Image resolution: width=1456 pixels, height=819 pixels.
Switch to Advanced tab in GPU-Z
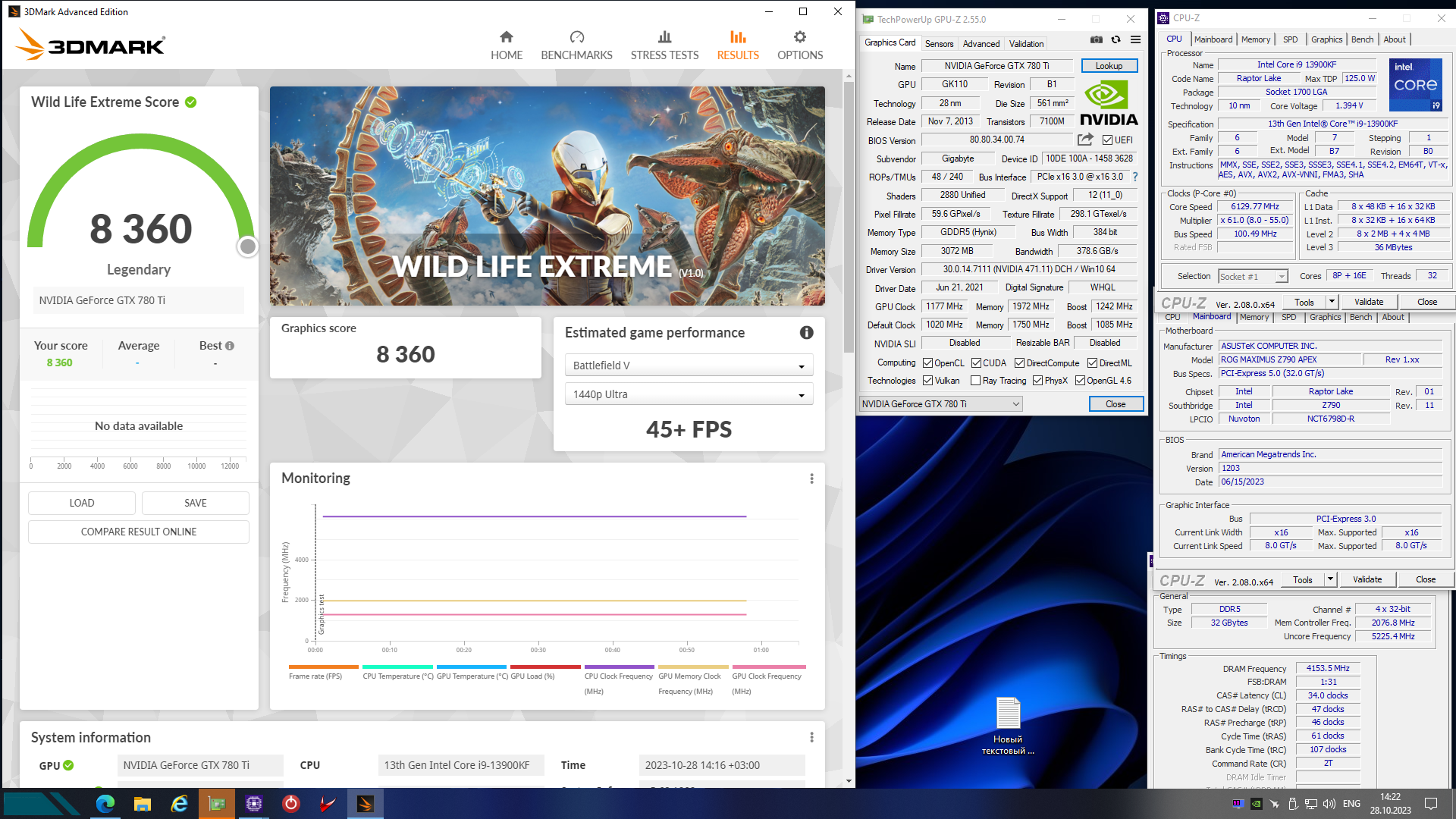(x=981, y=44)
